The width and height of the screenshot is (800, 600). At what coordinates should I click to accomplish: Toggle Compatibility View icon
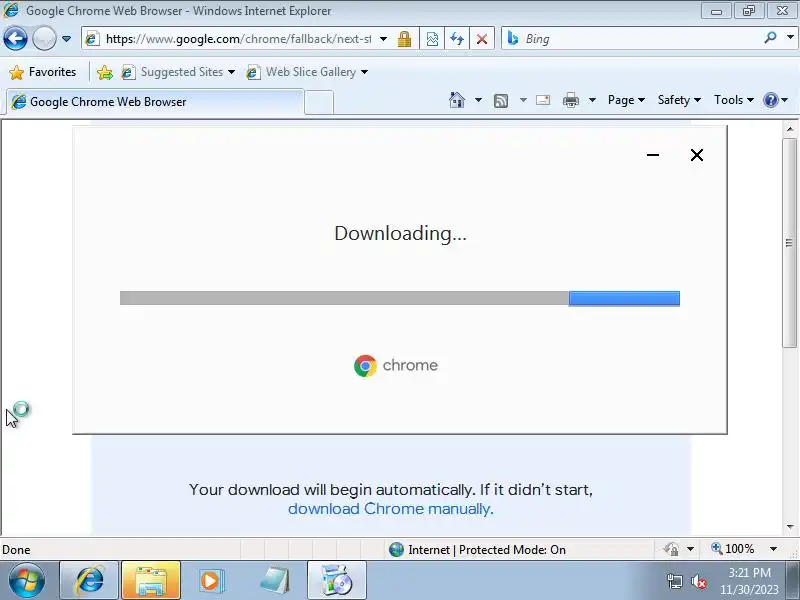432,39
